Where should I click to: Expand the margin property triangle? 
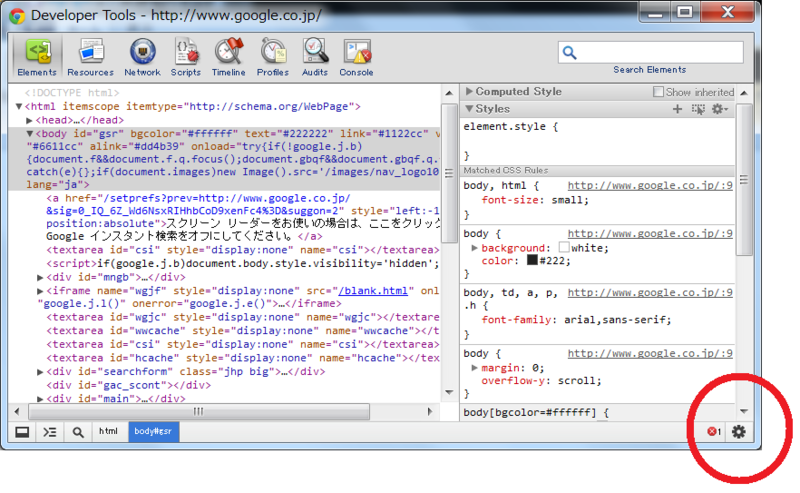tap(474, 368)
